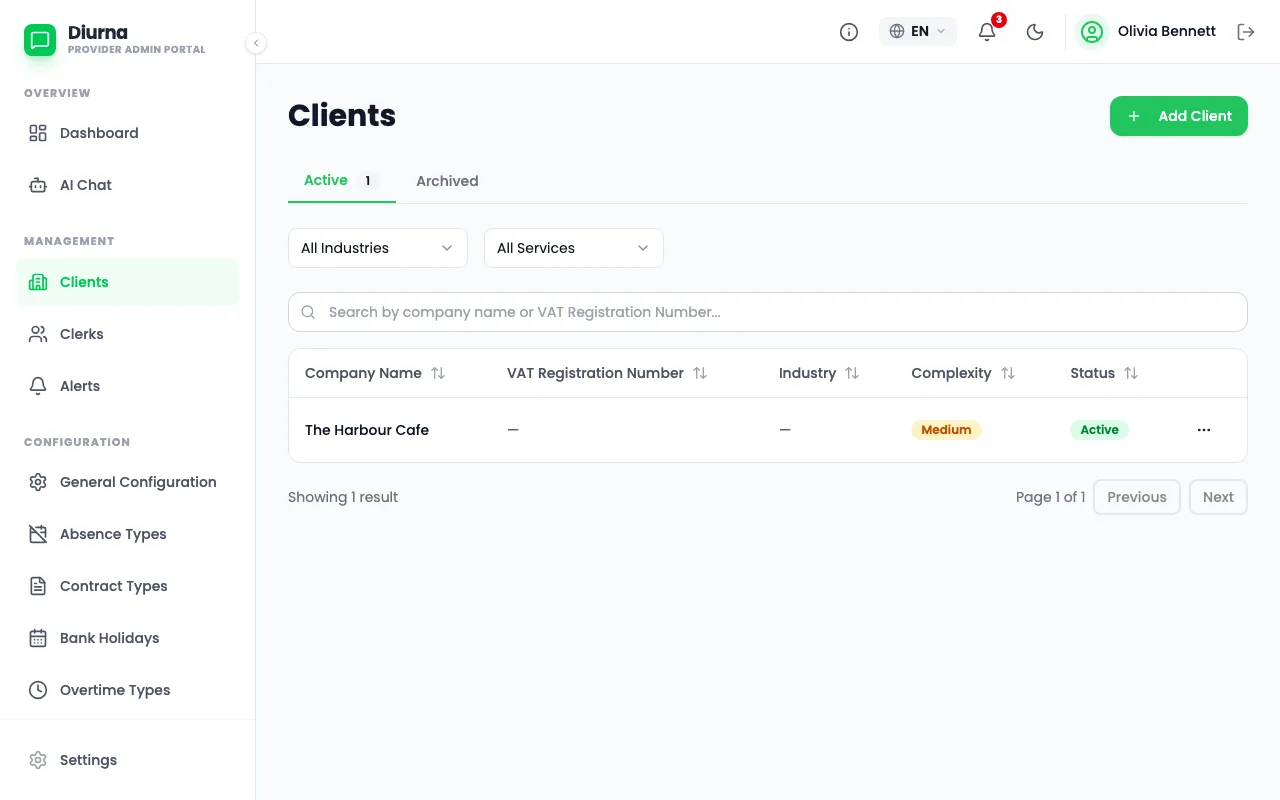Open the EN language selector
This screenshot has width=1280, height=800.
coord(918,32)
